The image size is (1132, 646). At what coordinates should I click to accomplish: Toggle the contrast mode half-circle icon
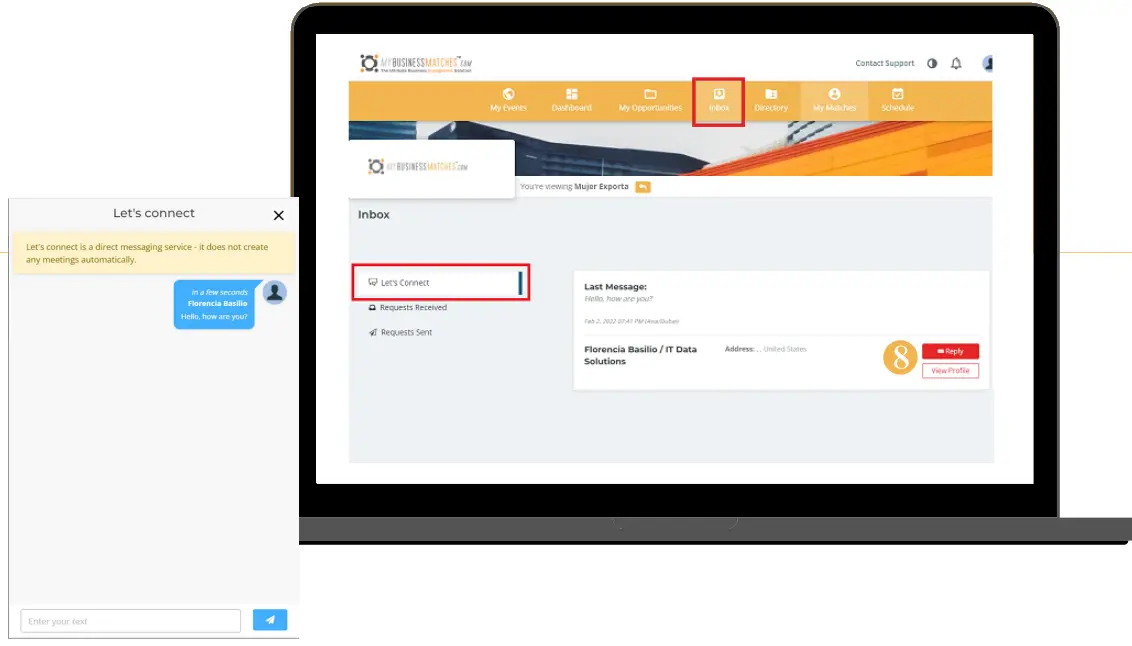pos(932,64)
